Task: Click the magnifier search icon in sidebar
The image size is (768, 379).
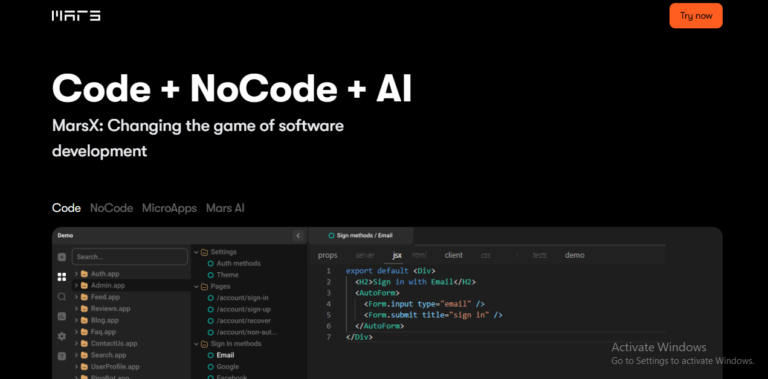Action: 62,297
